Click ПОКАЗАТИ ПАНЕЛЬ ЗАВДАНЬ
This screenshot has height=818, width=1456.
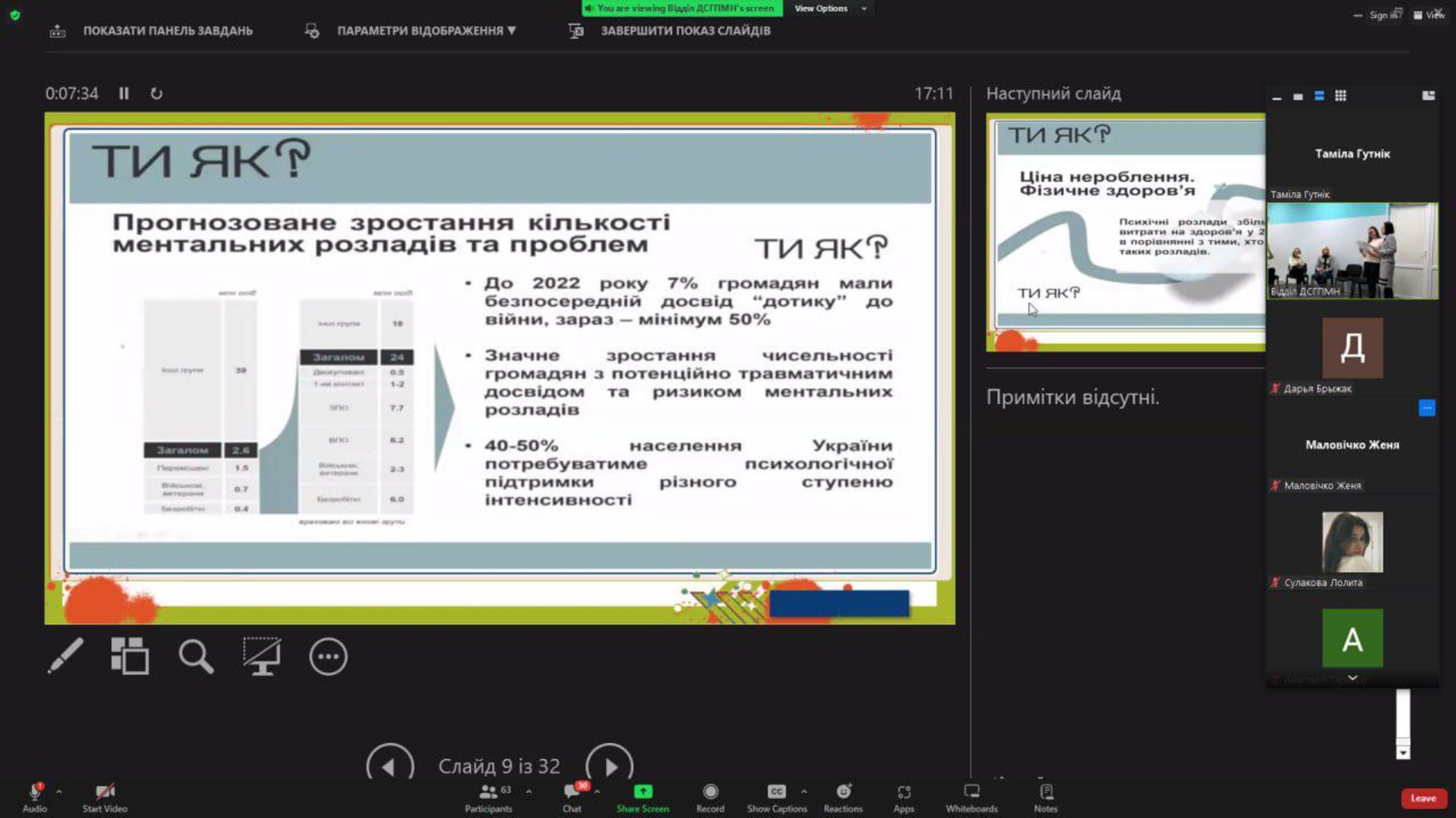click(167, 30)
